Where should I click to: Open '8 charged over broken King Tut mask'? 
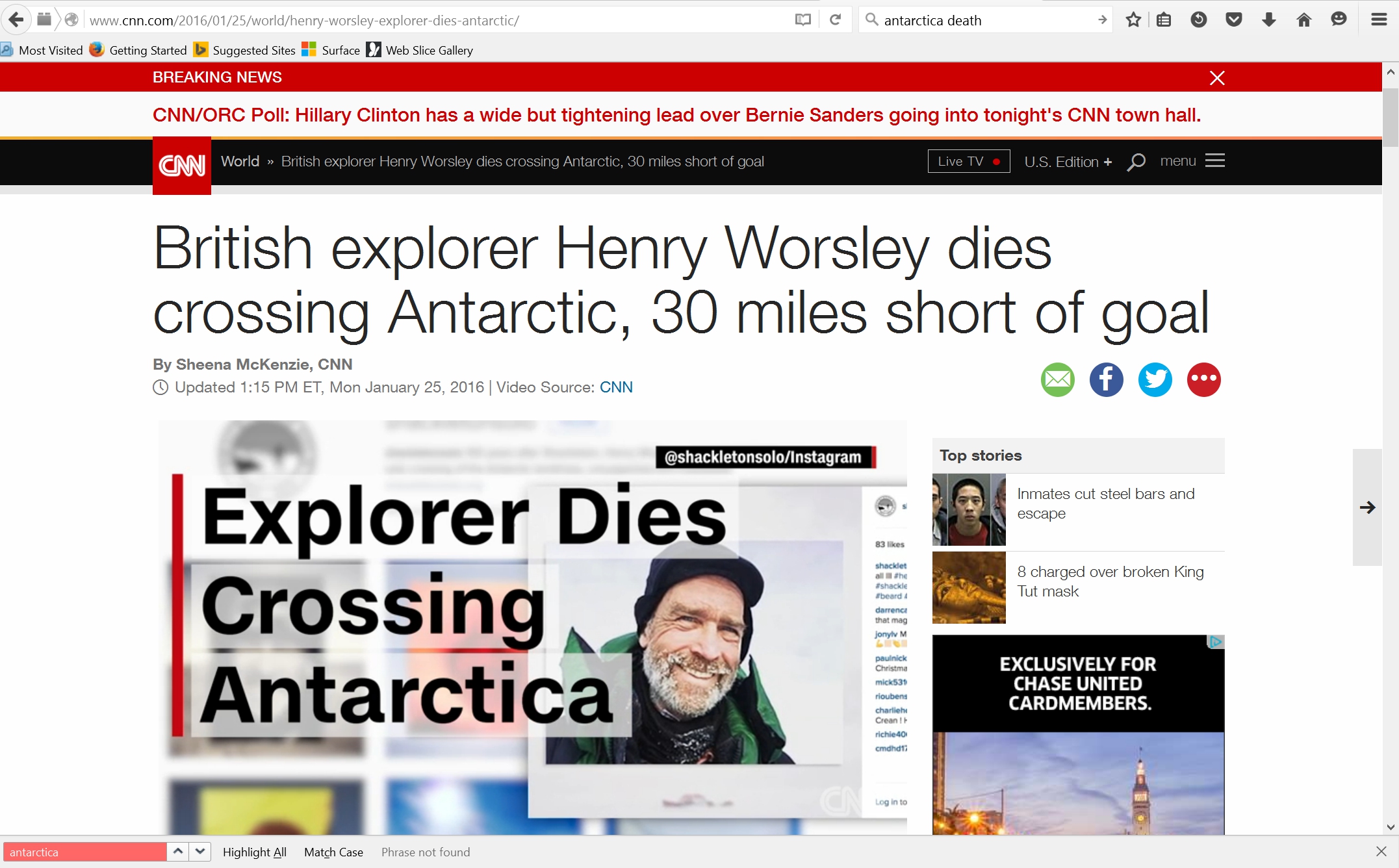1110,581
